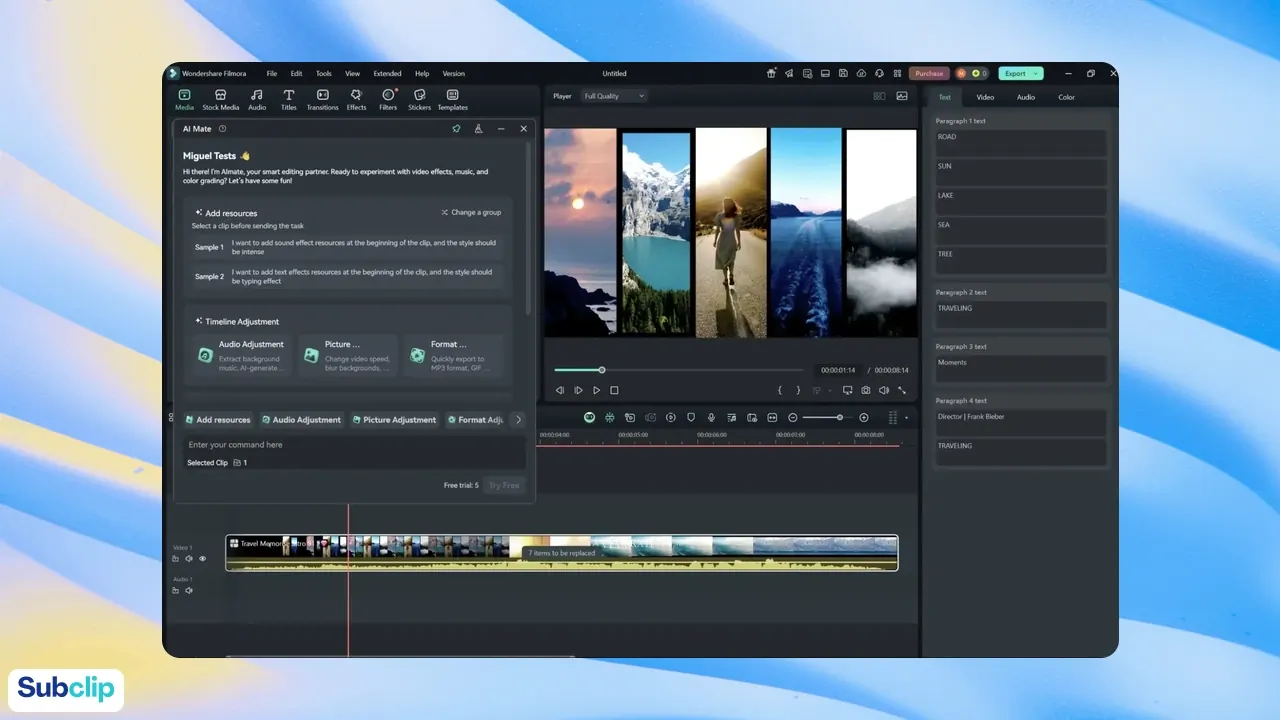The height and width of the screenshot is (720, 1280).
Task: Click the player volume speaker icon
Action: pos(884,390)
